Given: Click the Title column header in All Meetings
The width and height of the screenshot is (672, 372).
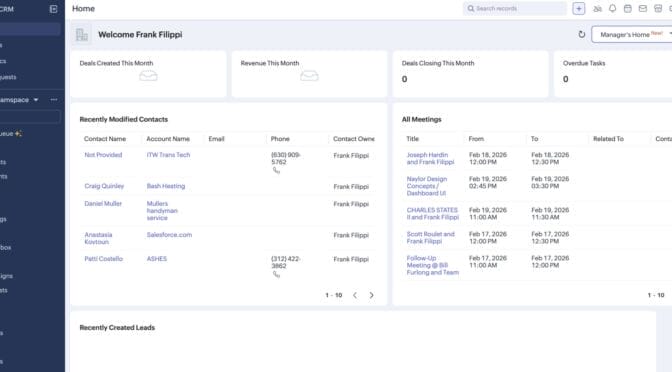Looking at the screenshot, I should tap(412, 139).
